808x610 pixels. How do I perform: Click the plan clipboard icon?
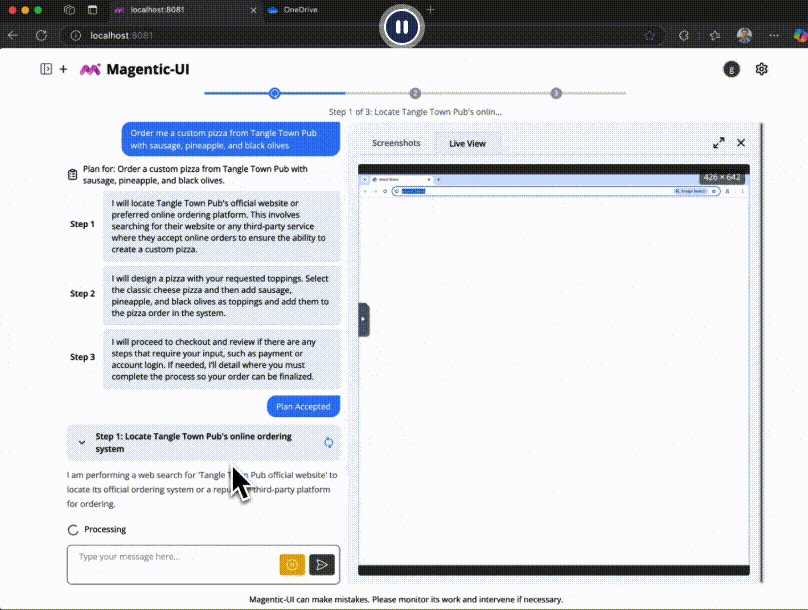click(73, 175)
